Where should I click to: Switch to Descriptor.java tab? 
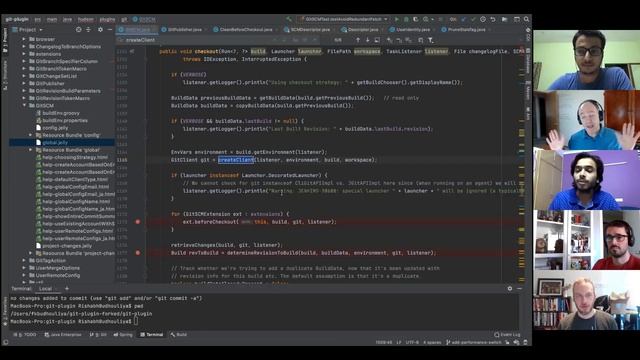pyautogui.click(x=362, y=30)
